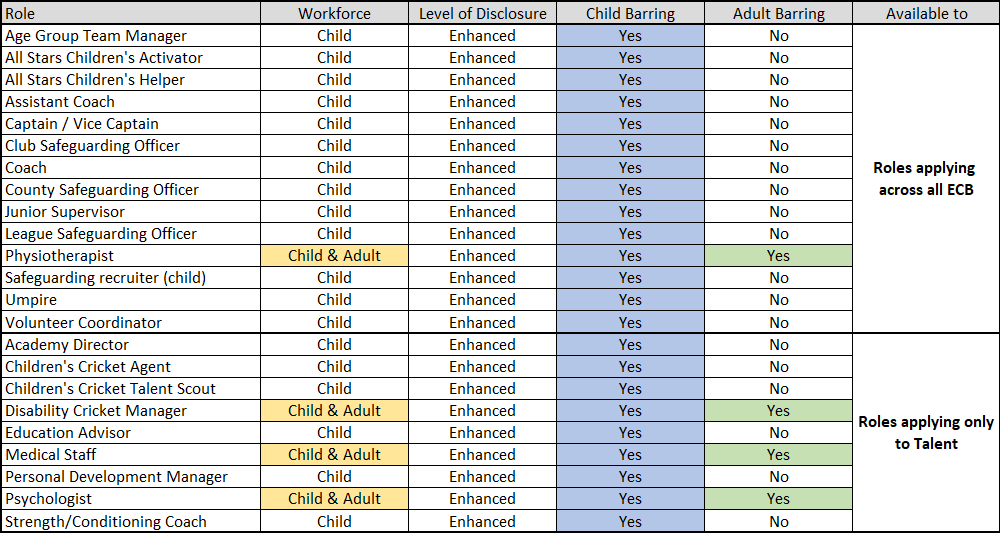Click the Available to header cell

(926, 13)
